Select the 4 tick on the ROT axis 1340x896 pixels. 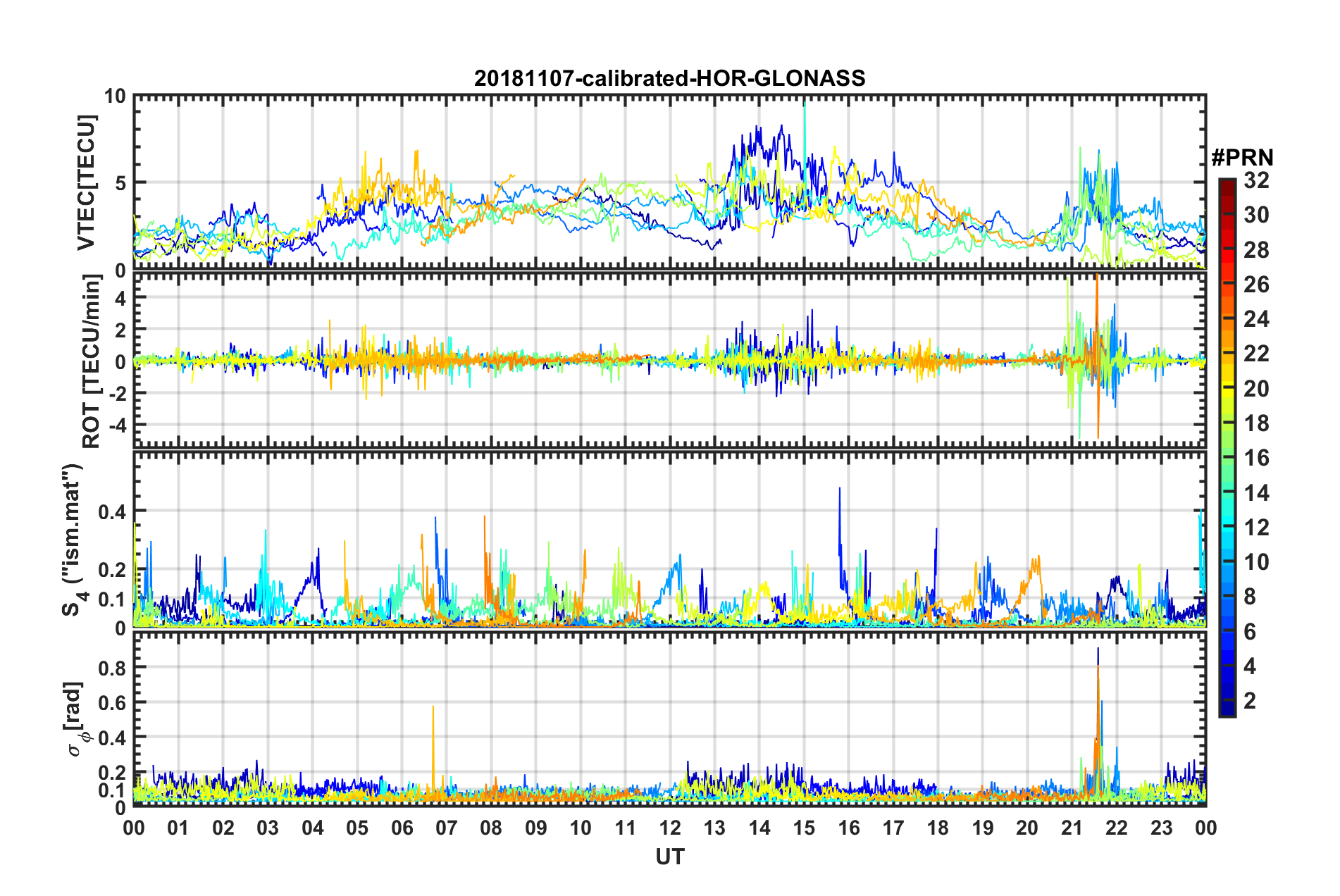[x=119, y=298]
